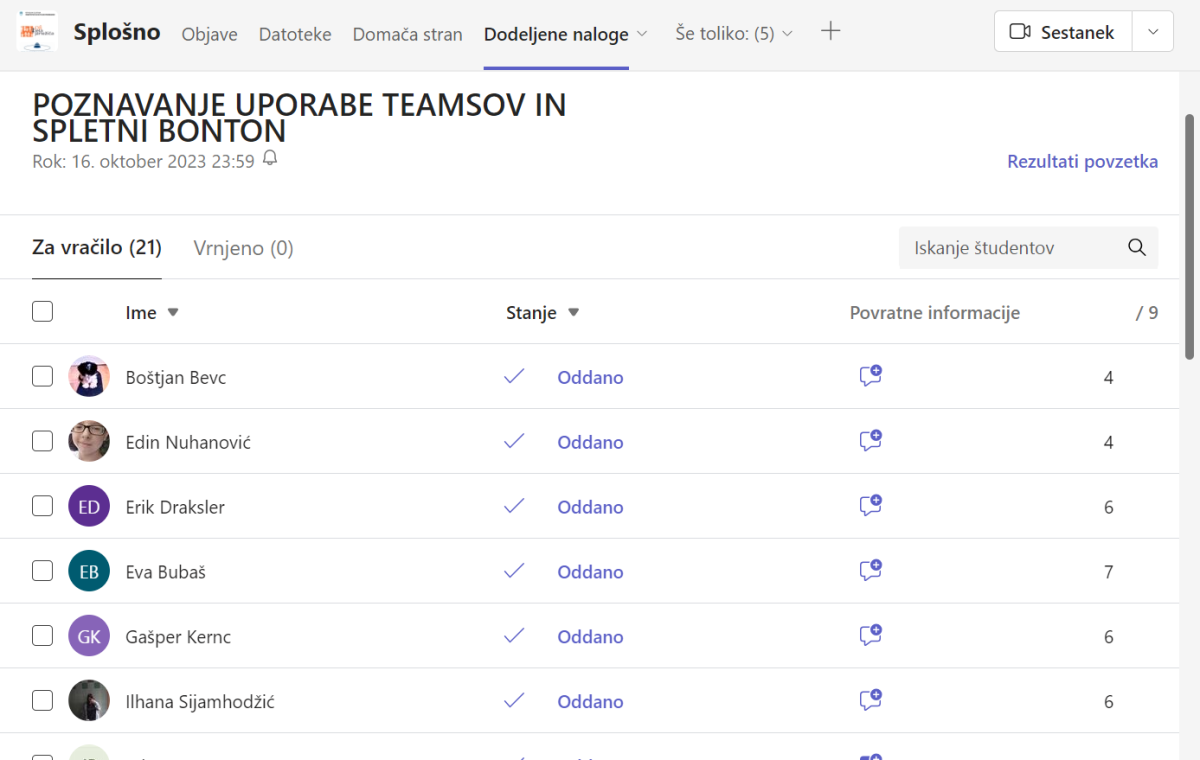Screen dimensions: 1200x760
Task: Click the EB avatar for Eva Bubaš
Action: click(x=89, y=571)
